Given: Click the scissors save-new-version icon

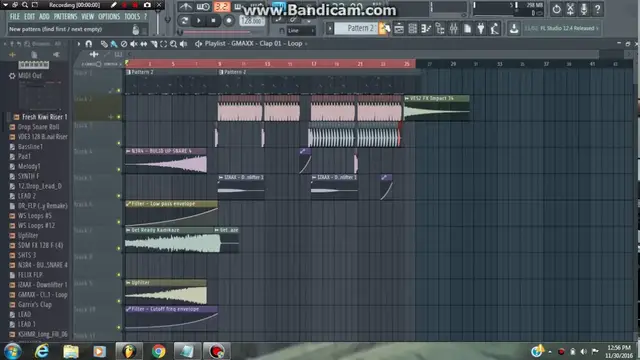Looking at the screenshot, I should point(570,9).
